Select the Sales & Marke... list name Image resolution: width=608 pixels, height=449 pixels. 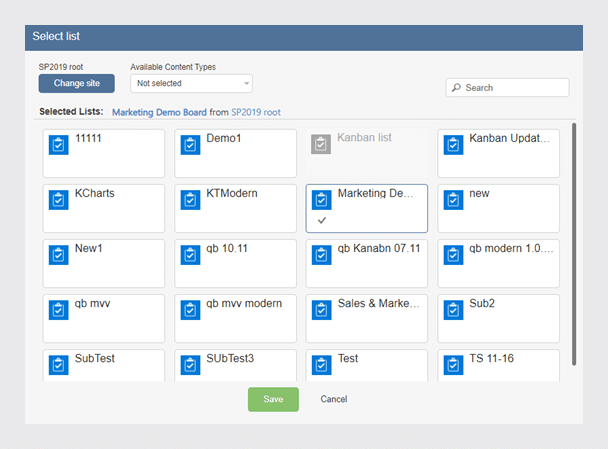click(x=378, y=304)
